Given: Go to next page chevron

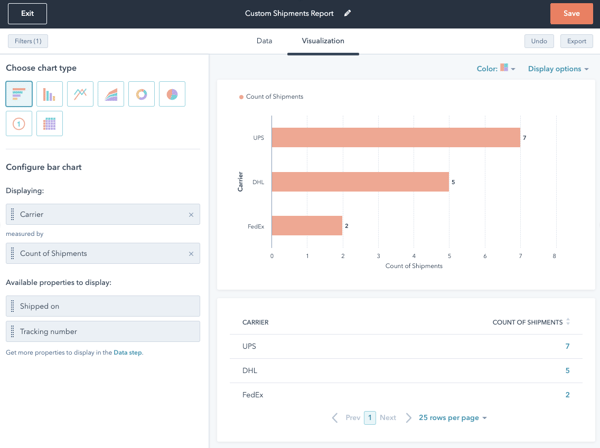Looking at the screenshot, I should coord(408,418).
